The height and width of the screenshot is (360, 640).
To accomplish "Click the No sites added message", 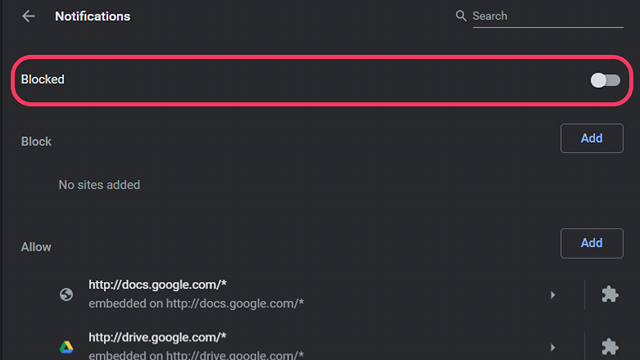I will pyautogui.click(x=99, y=185).
